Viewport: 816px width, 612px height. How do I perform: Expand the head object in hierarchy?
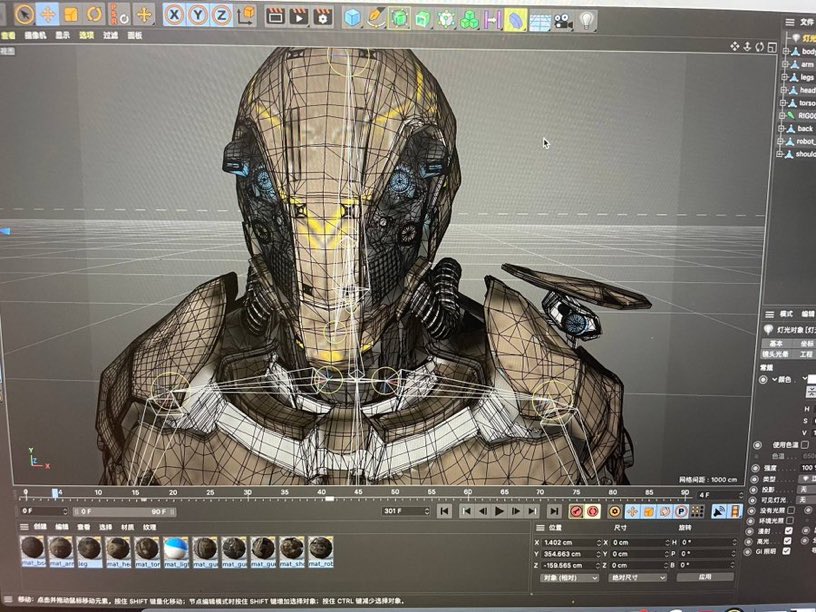point(784,90)
